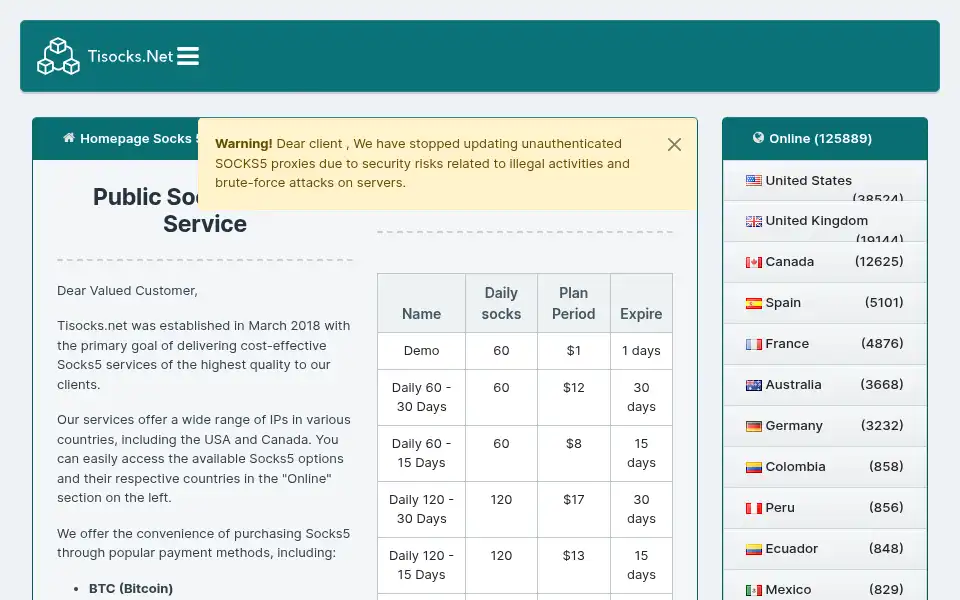Select United States country name
The image size is (960, 600).
[x=809, y=181]
